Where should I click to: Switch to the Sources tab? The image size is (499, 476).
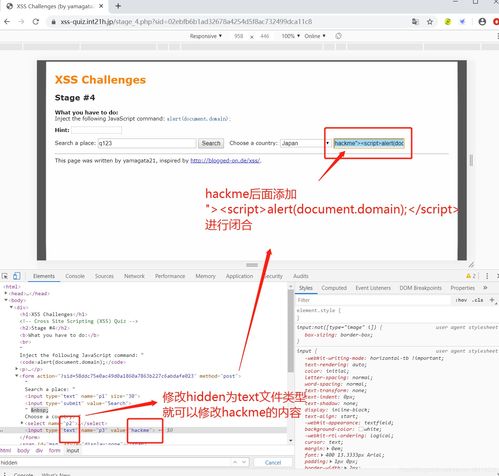tap(104, 276)
